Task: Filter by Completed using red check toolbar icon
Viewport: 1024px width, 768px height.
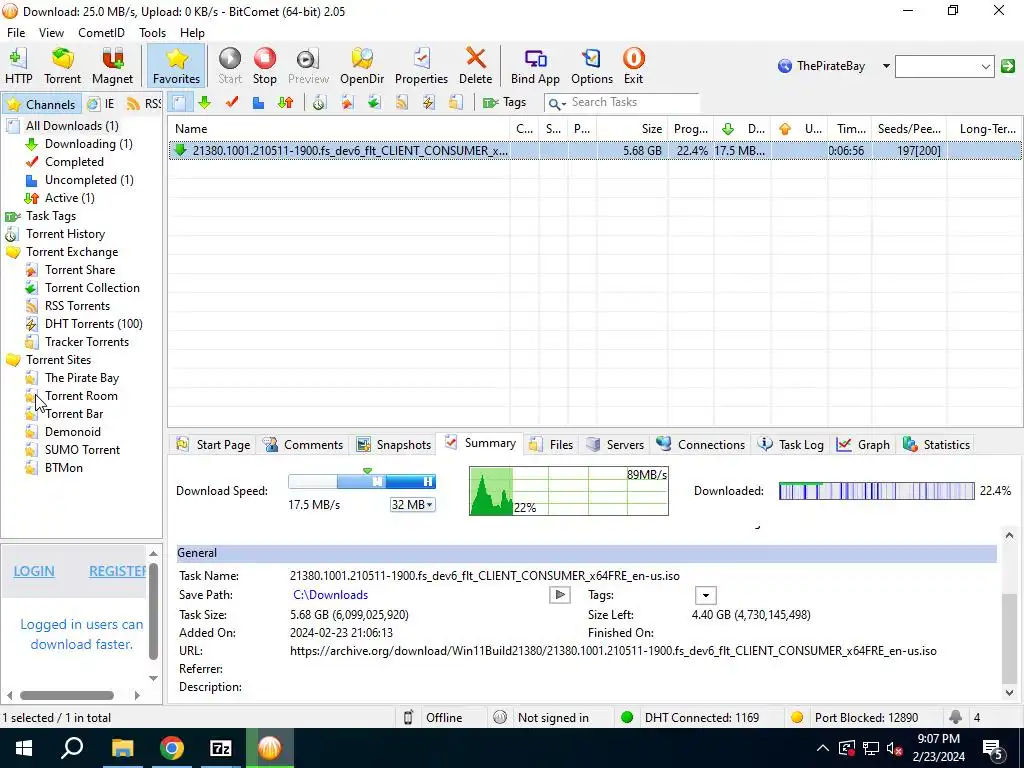Action: [231, 103]
